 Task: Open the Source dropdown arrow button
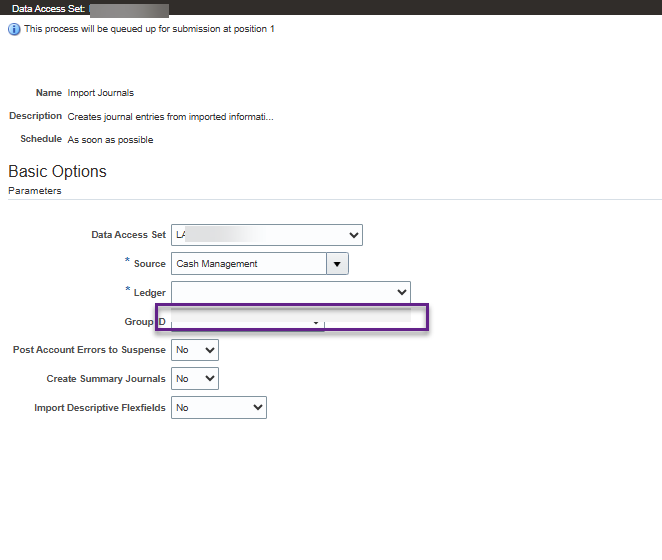click(x=337, y=264)
